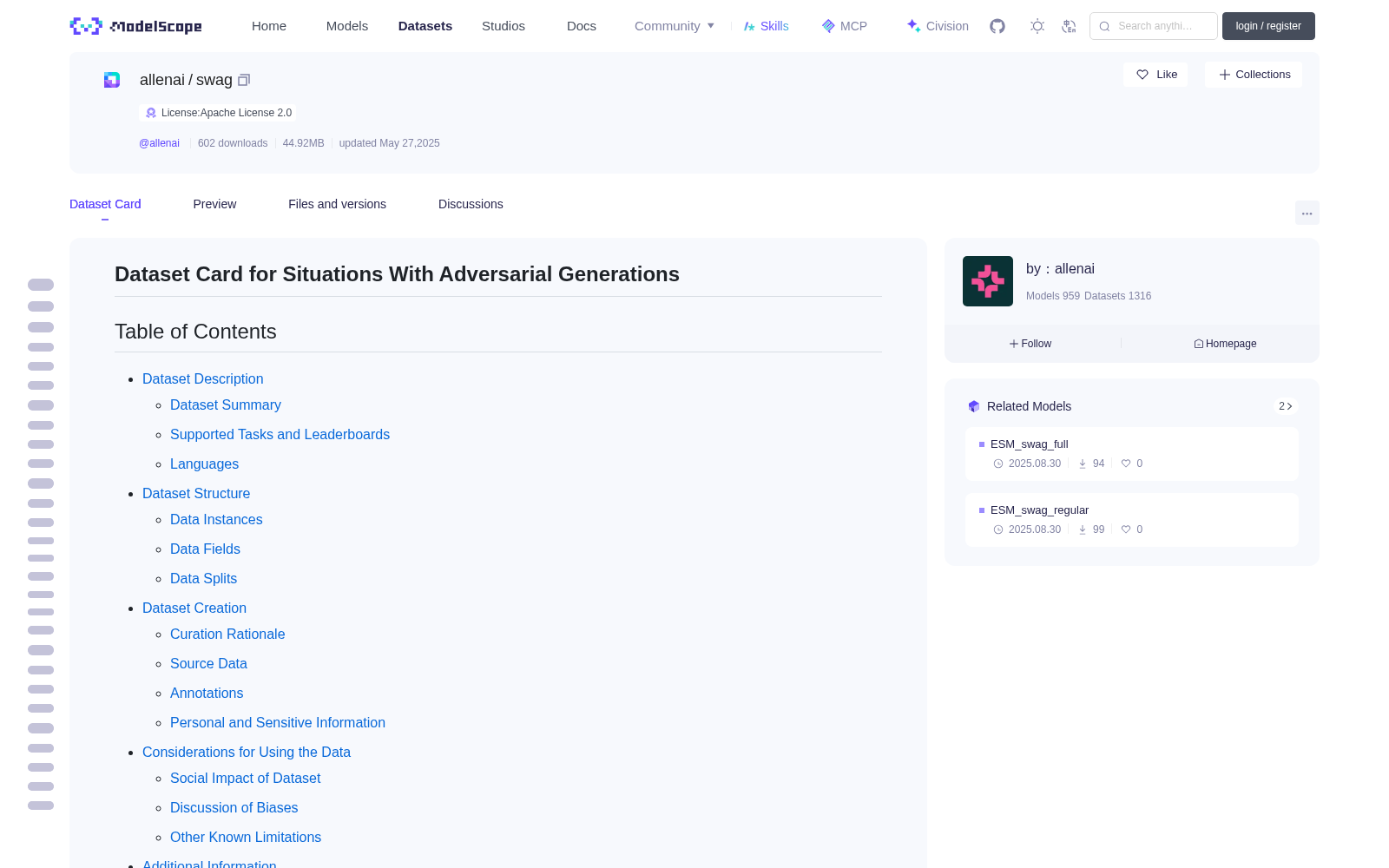Viewport: 1389px width, 868px height.
Task: Open the Data Fields link
Action: 205,549
